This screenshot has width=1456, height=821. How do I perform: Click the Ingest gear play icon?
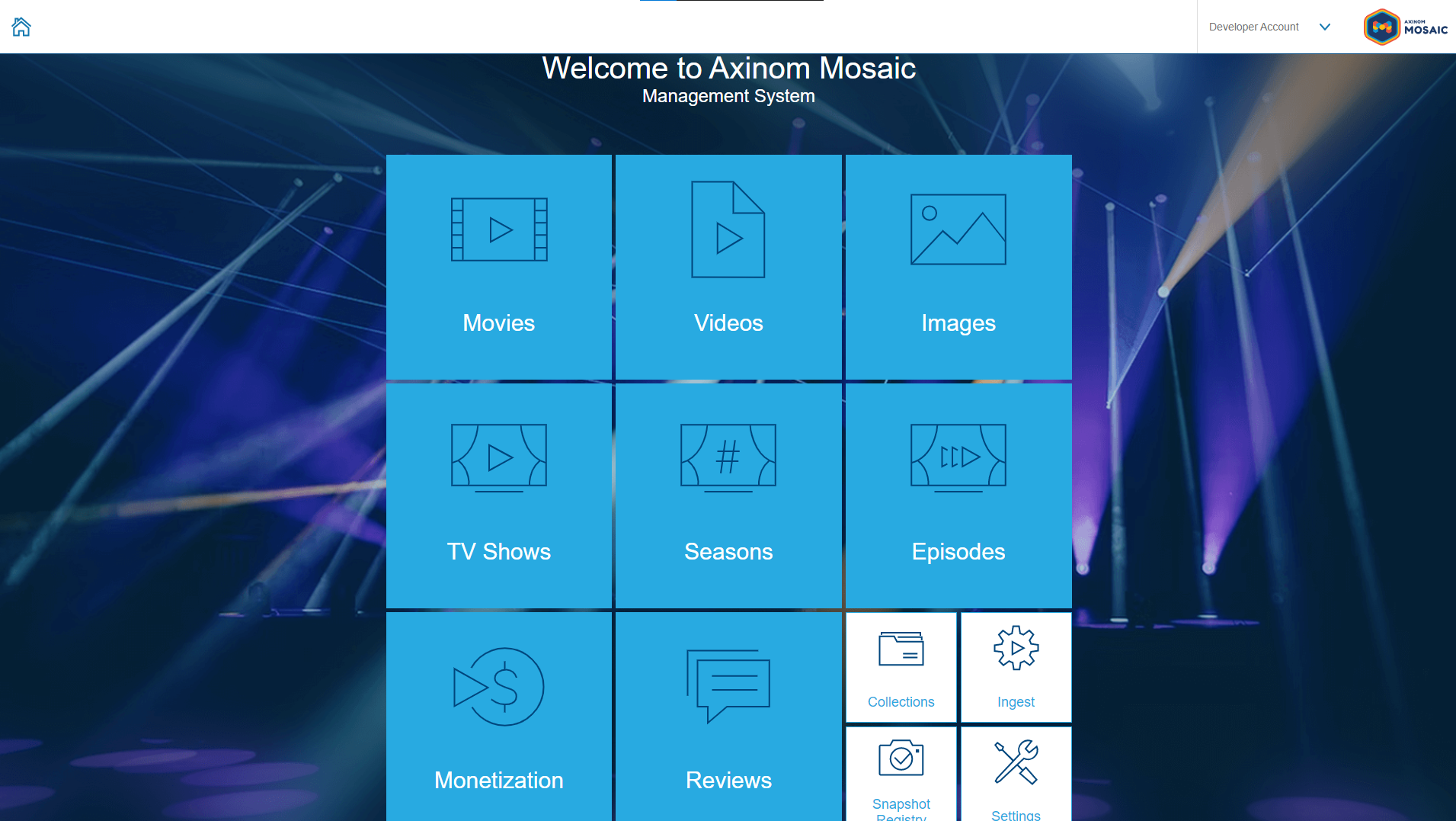click(1016, 648)
